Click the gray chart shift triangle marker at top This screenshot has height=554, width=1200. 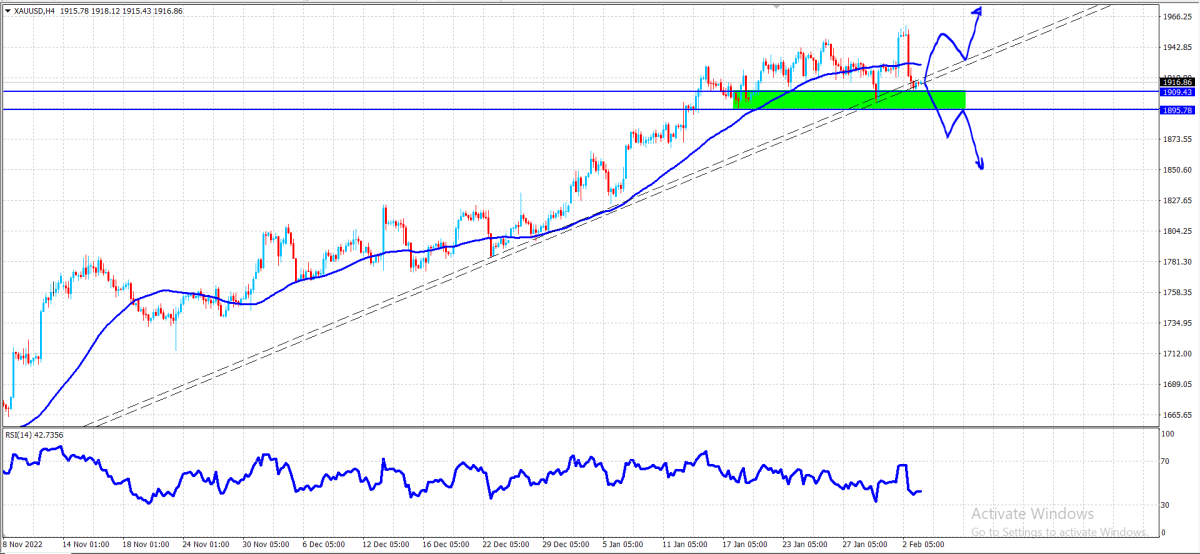(776, 6)
